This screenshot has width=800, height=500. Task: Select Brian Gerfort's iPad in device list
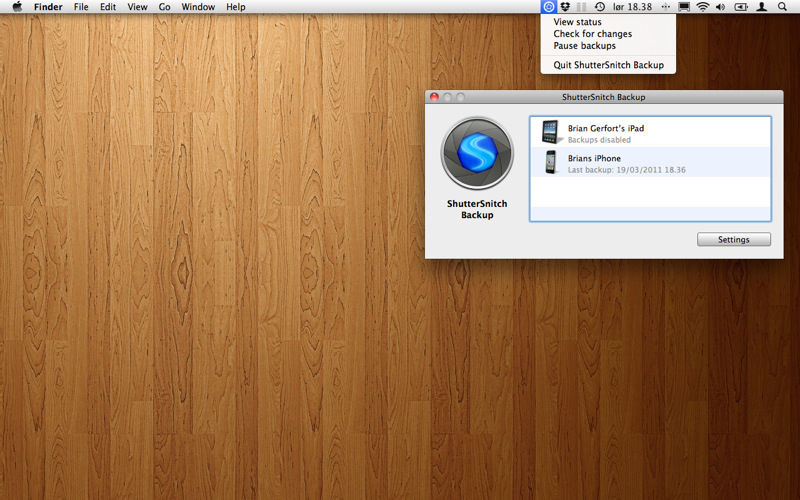651,133
